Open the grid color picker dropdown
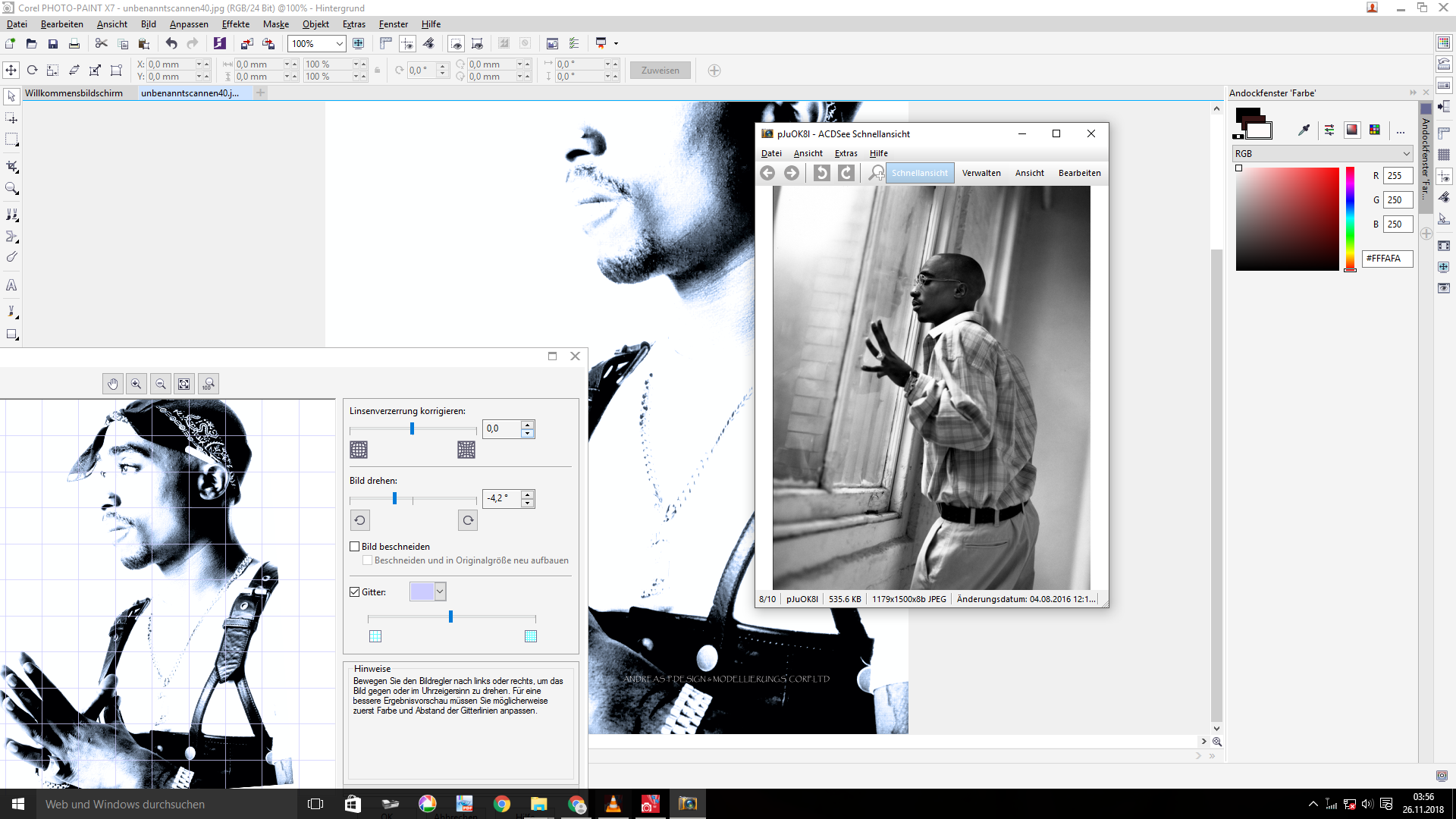Viewport: 1456px width, 819px height. coord(440,591)
